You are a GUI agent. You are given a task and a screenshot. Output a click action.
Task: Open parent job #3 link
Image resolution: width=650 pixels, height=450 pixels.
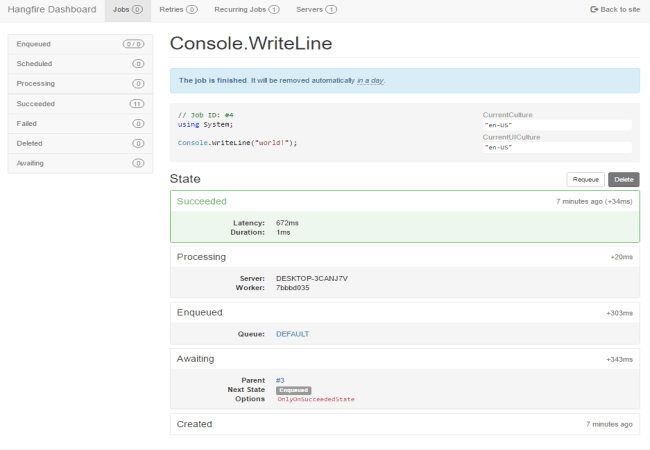(280, 380)
